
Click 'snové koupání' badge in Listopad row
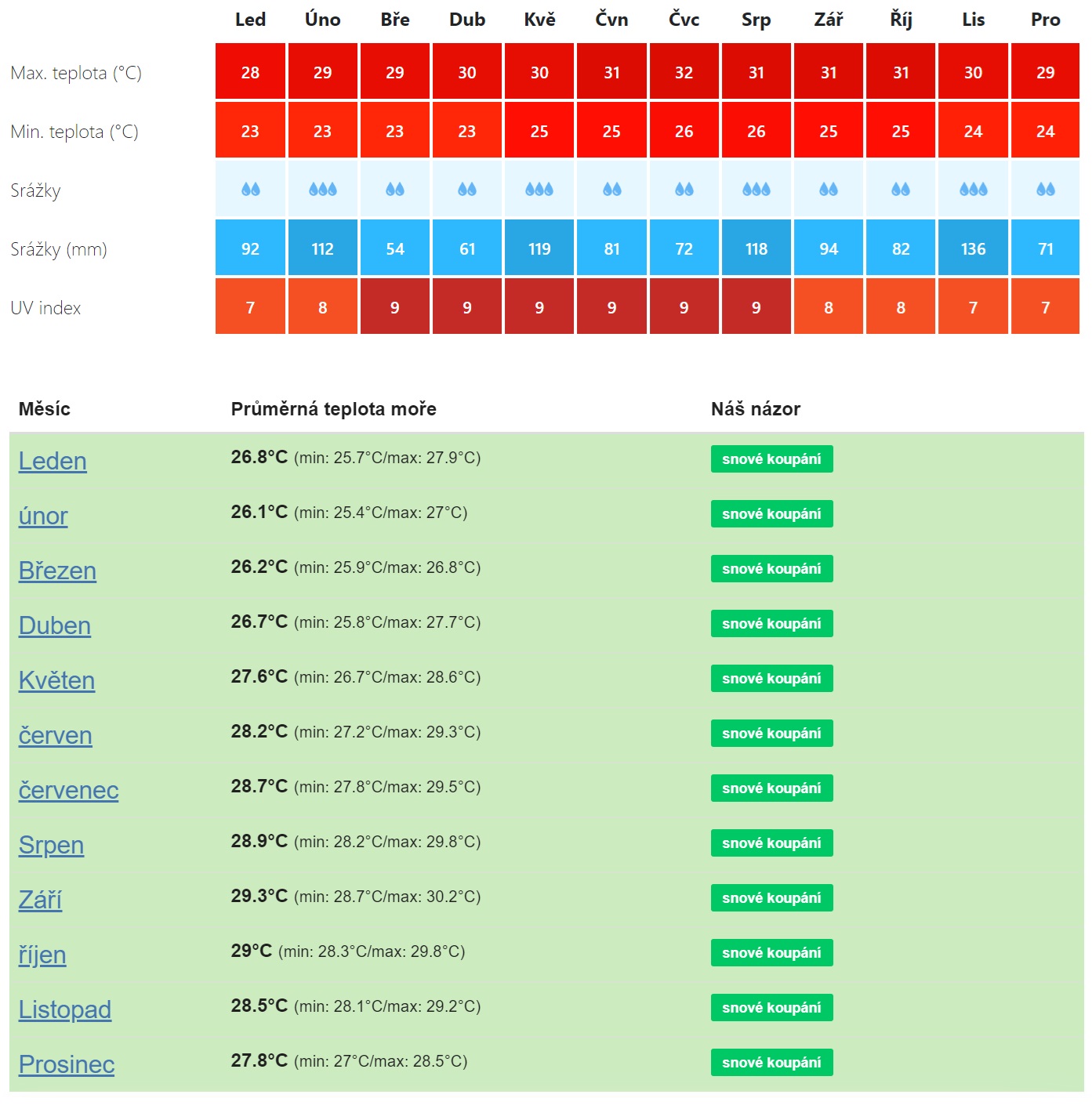tap(772, 1008)
